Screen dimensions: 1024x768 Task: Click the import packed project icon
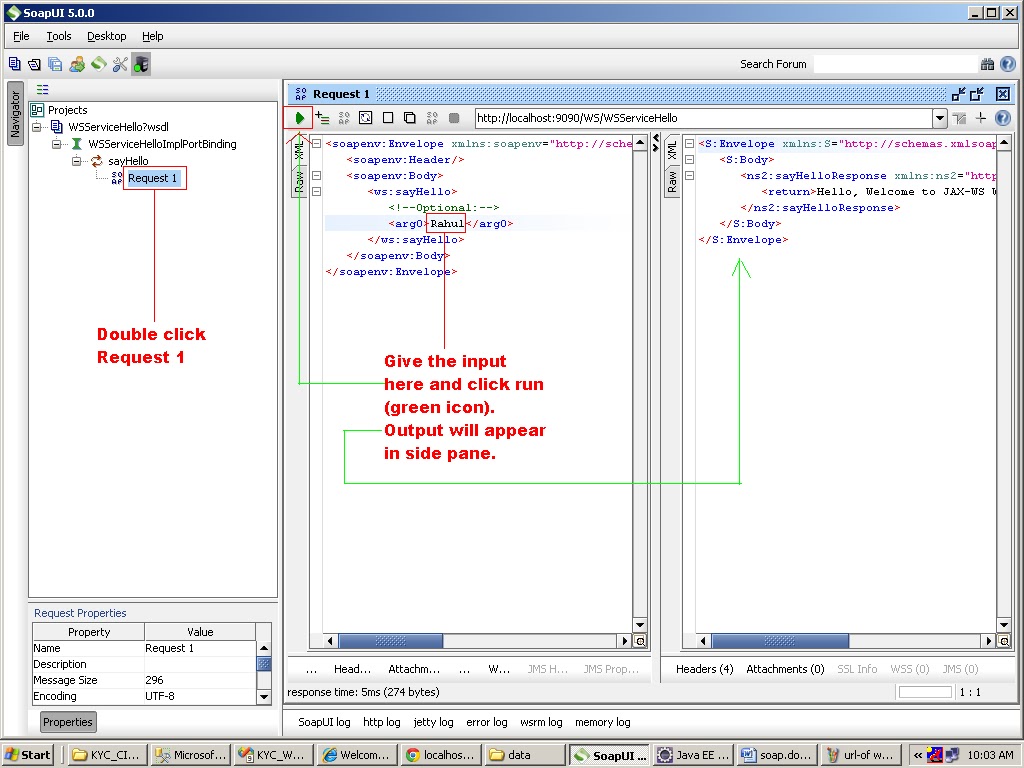pos(76,63)
